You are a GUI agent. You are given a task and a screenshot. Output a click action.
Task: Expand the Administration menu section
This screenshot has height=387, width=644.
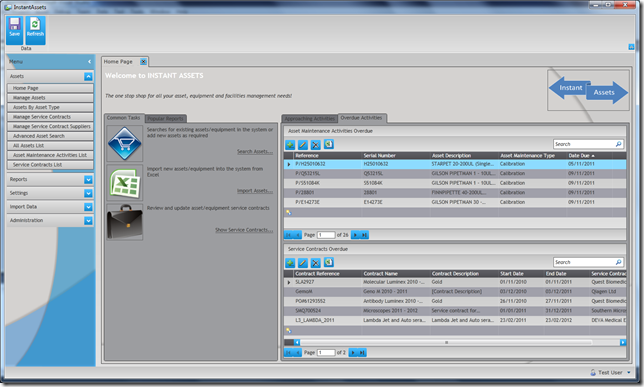(88, 221)
